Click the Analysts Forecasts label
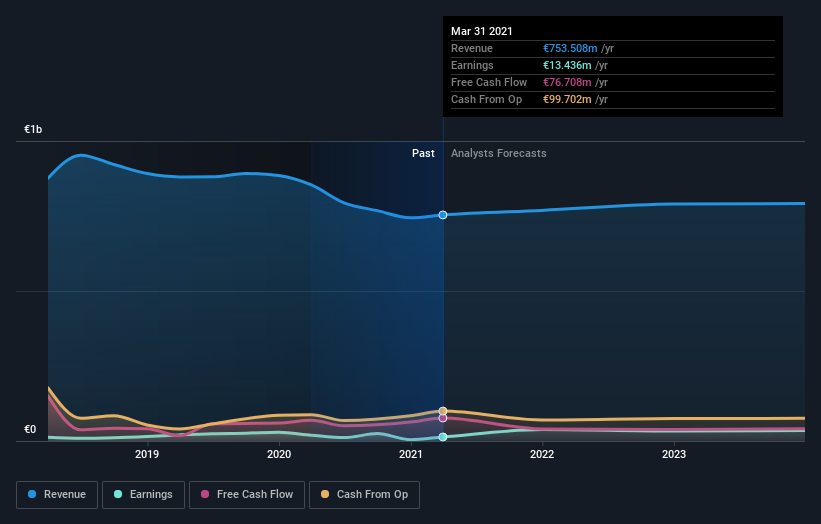The image size is (821, 524). click(x=498, y=153)
